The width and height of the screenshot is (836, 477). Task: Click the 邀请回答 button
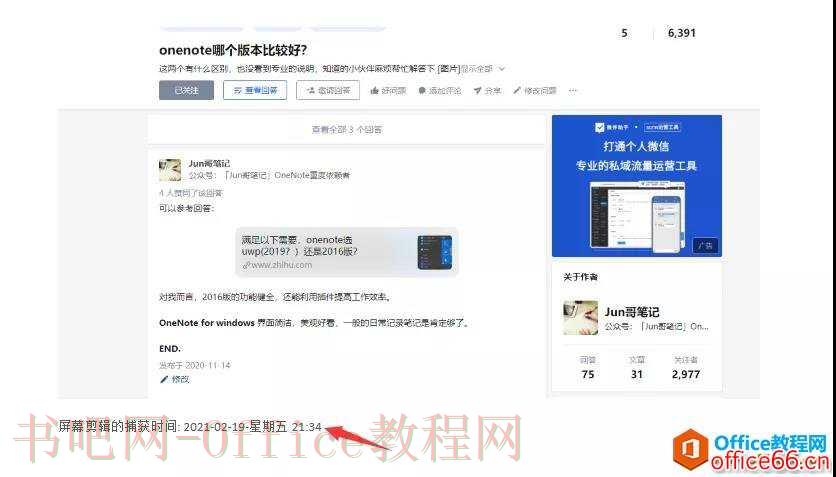point(328,91)
